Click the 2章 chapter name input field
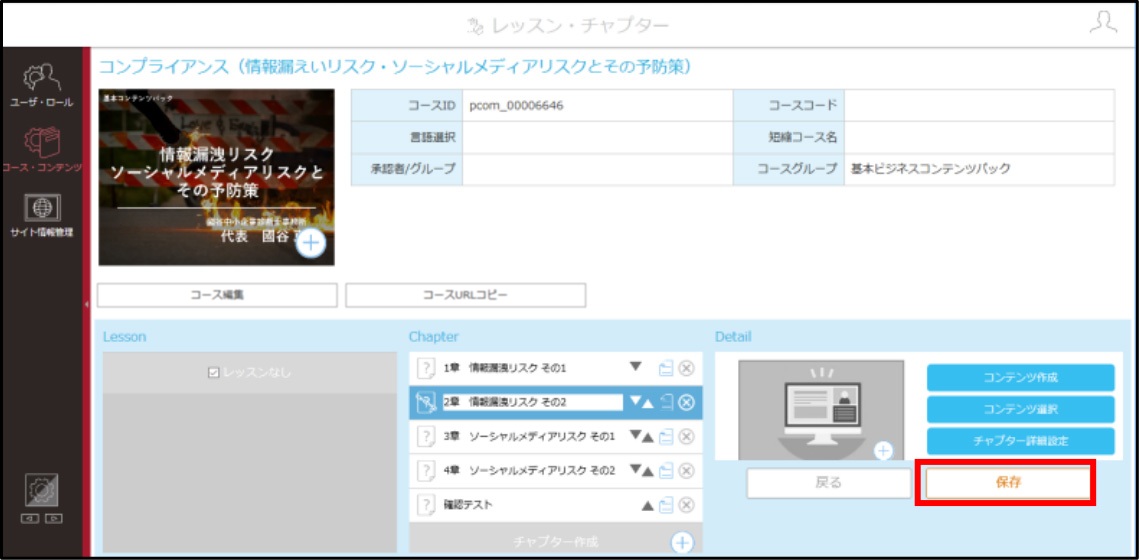The image size is (1139, 560). tap(532, 402)
